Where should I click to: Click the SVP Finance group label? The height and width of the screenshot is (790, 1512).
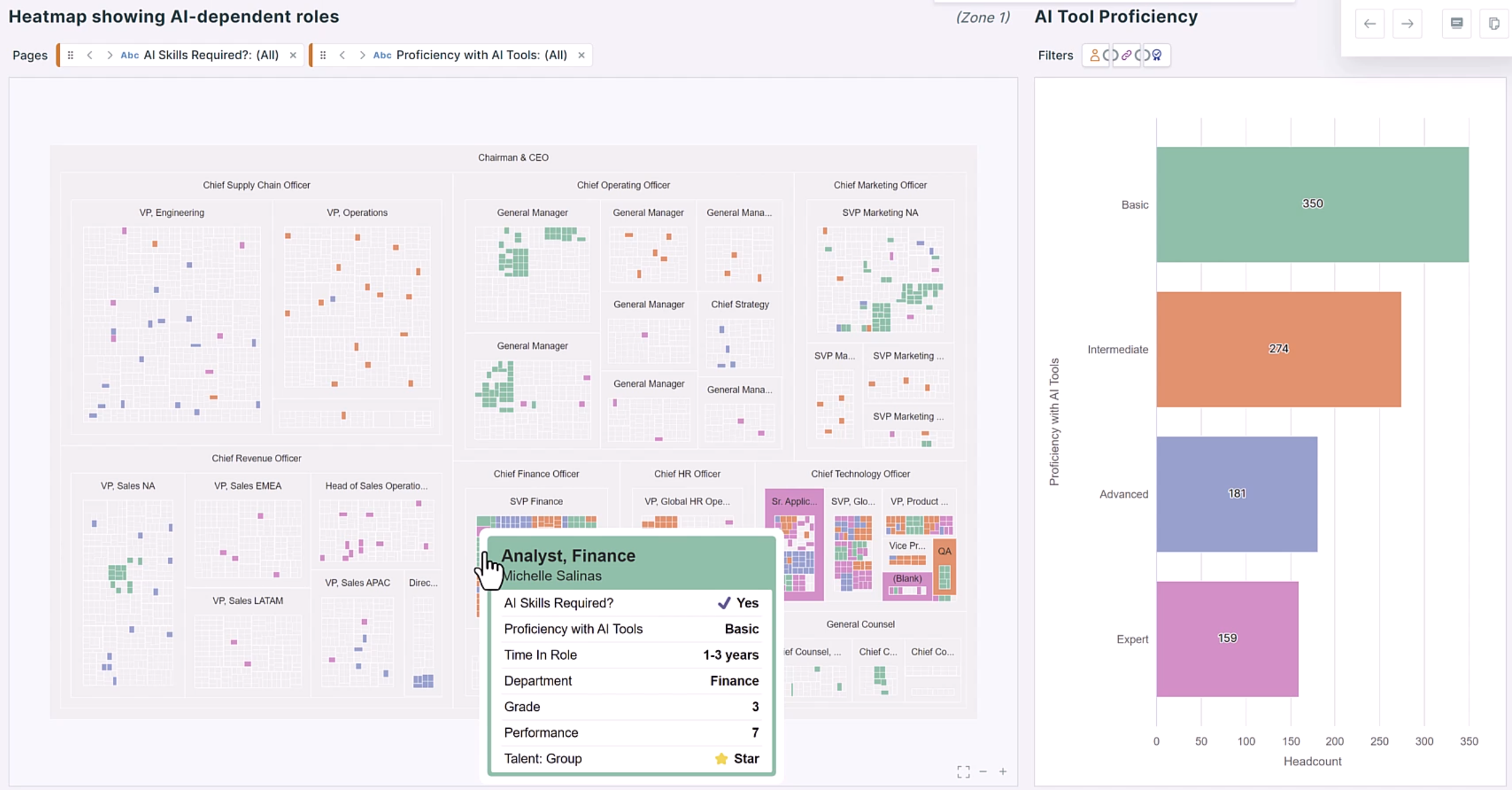click(536, 502)
